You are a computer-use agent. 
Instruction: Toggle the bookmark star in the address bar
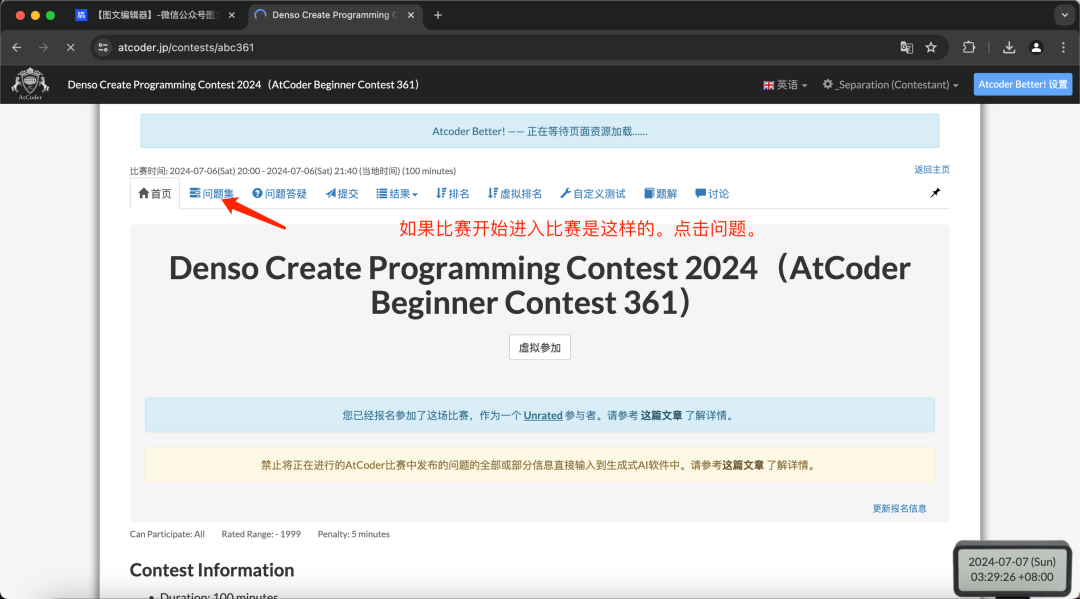click(x=932, y=47)
